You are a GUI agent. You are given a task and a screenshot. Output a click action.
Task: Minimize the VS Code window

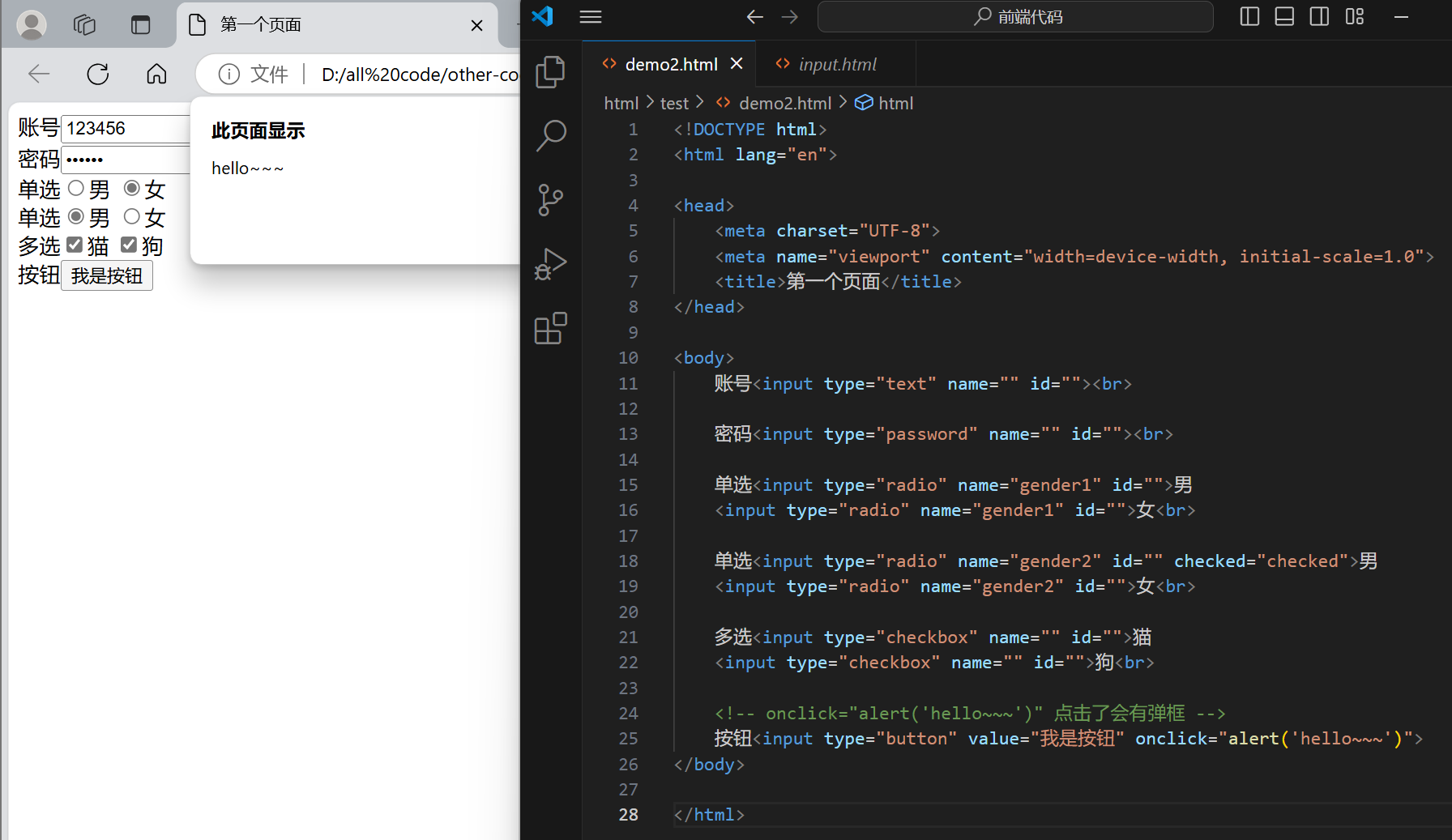click(x=1401, y=16)
